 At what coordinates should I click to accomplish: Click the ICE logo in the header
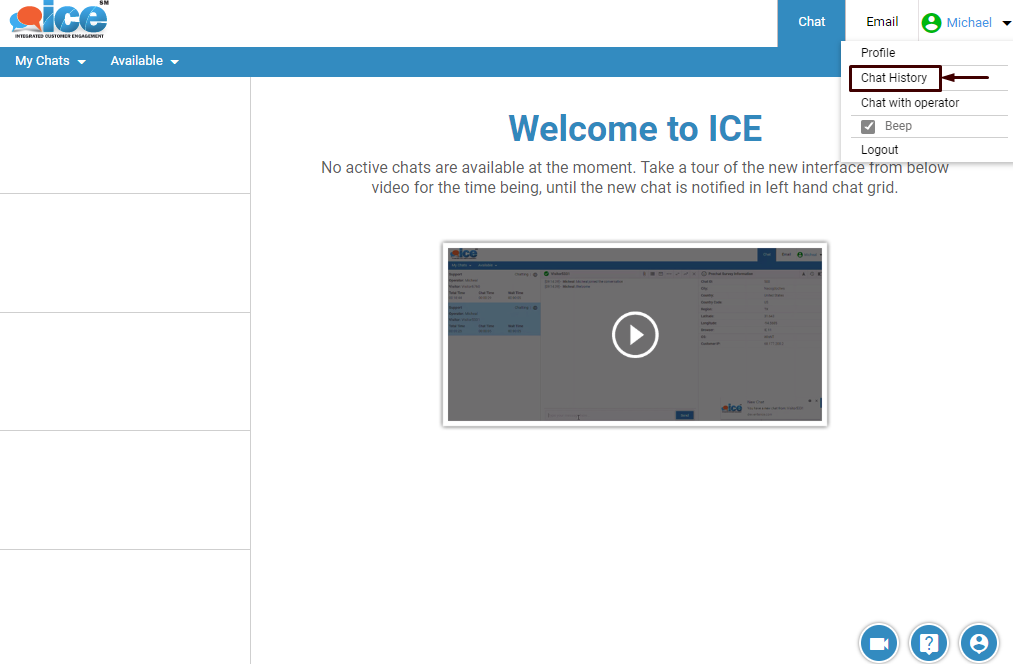point(59,19)
